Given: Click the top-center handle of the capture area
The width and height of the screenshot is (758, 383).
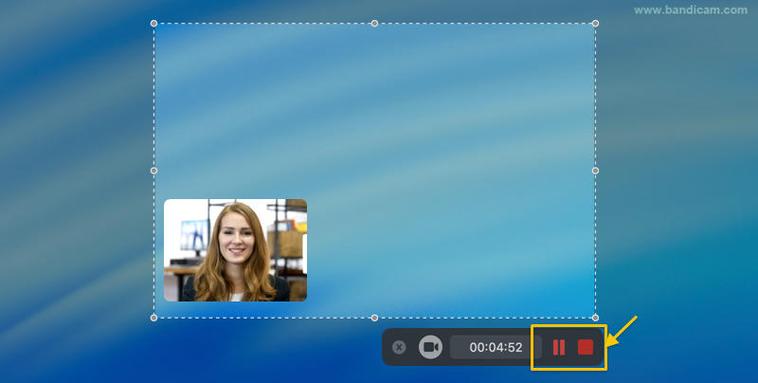Looking at the screenshot, I should tap(374, 23).
